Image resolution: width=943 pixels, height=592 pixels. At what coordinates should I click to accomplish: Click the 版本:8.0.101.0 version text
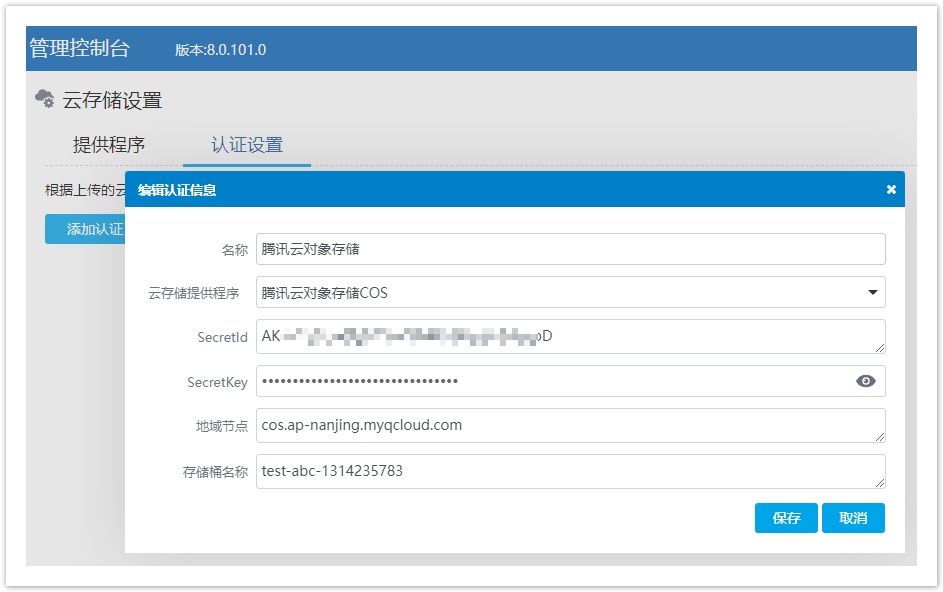221,50
